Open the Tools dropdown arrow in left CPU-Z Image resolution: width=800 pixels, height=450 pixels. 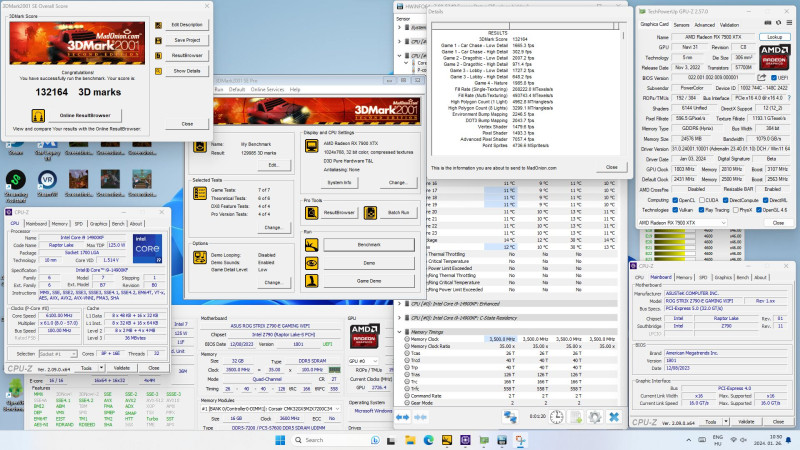pos(102,368)
